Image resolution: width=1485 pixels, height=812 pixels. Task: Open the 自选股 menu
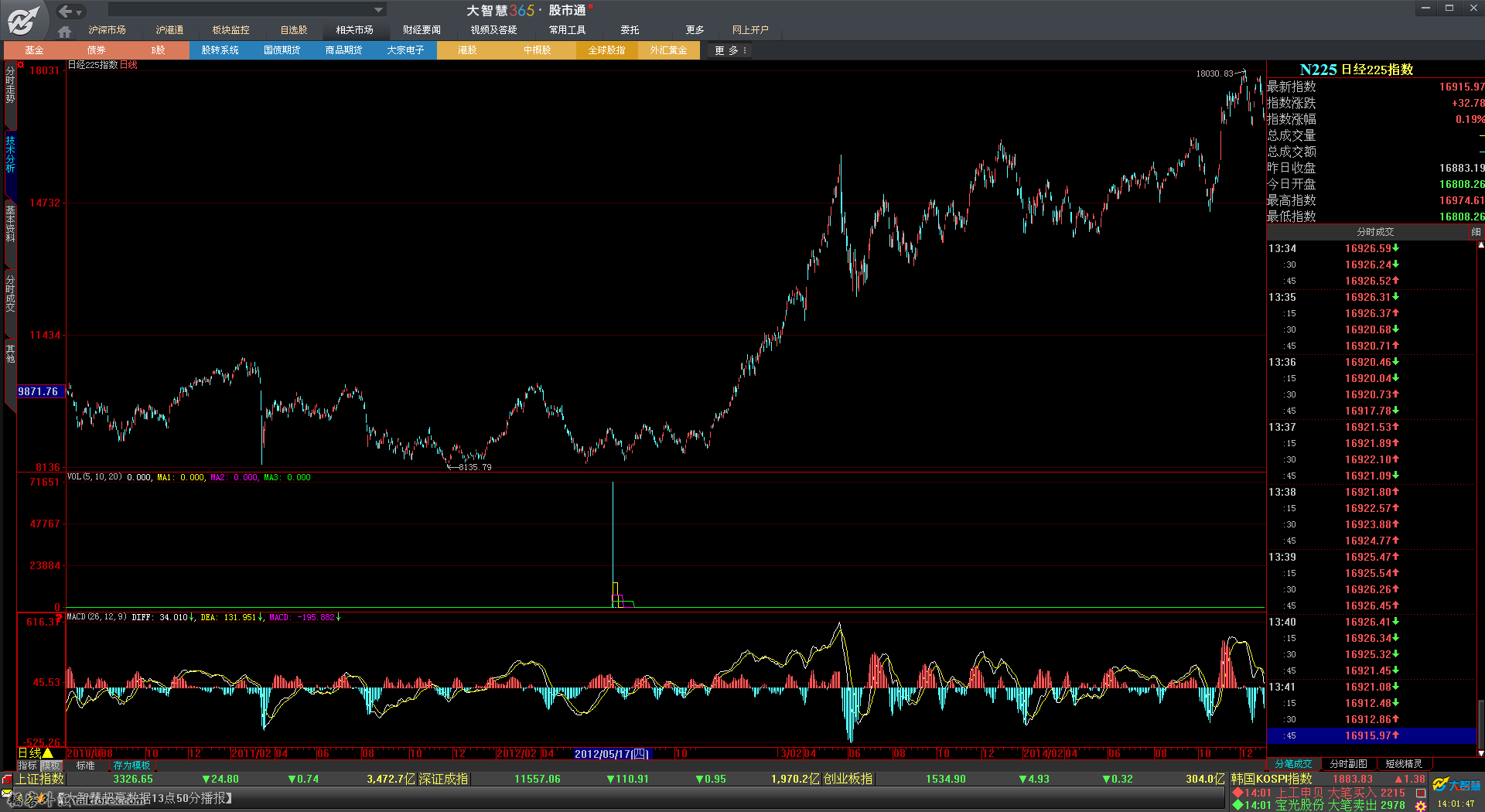[x=293, y=30]
